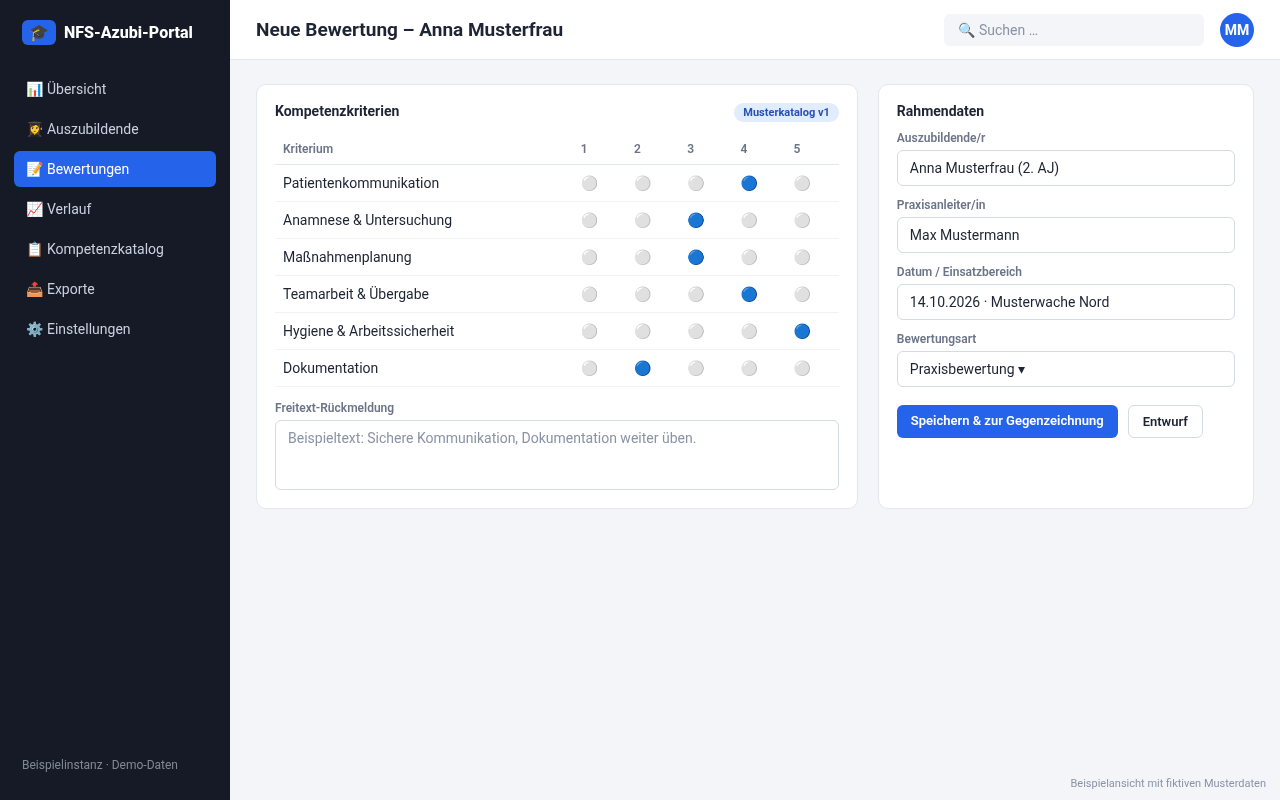The height and width of the screenshot is (800, 1280).
Task: Click the Patientenkommunikation criterion label
Action: click(361, 183)
